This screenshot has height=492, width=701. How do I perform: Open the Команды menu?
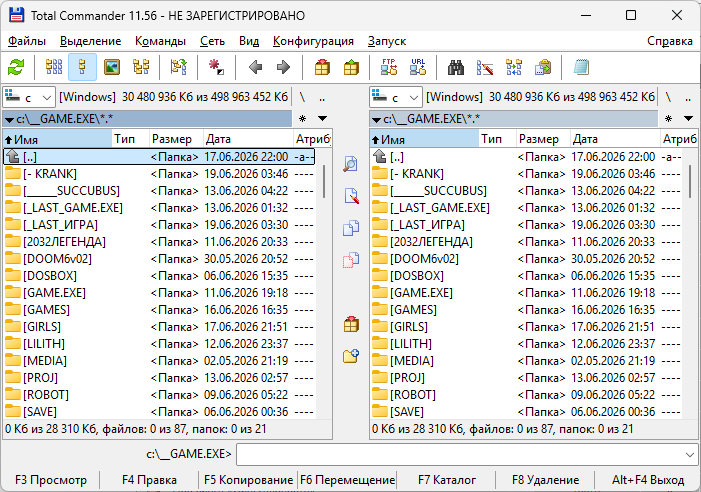pyautogui.click(x=160, y=41)
